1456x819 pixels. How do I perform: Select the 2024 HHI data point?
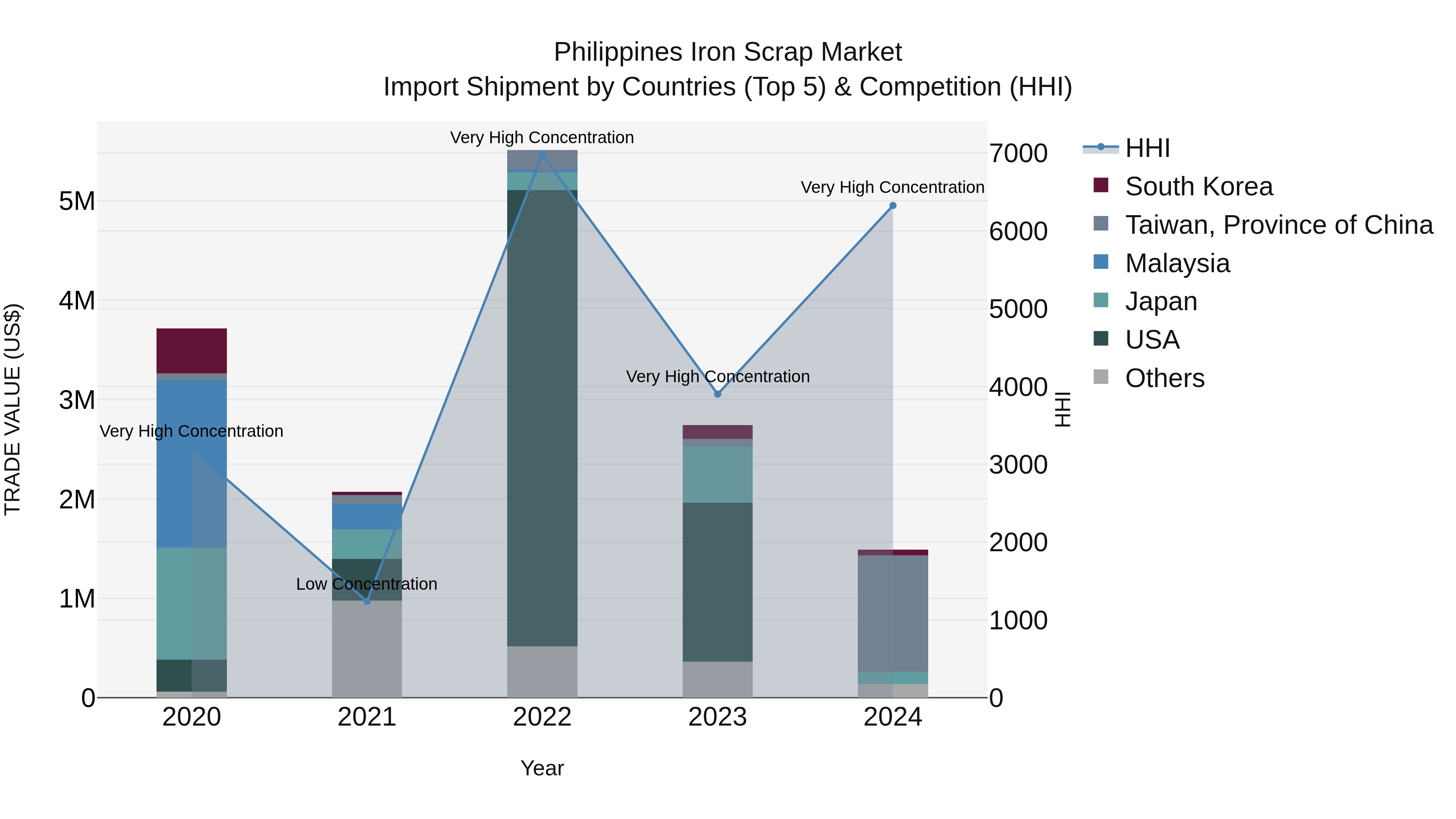[893, 206]
